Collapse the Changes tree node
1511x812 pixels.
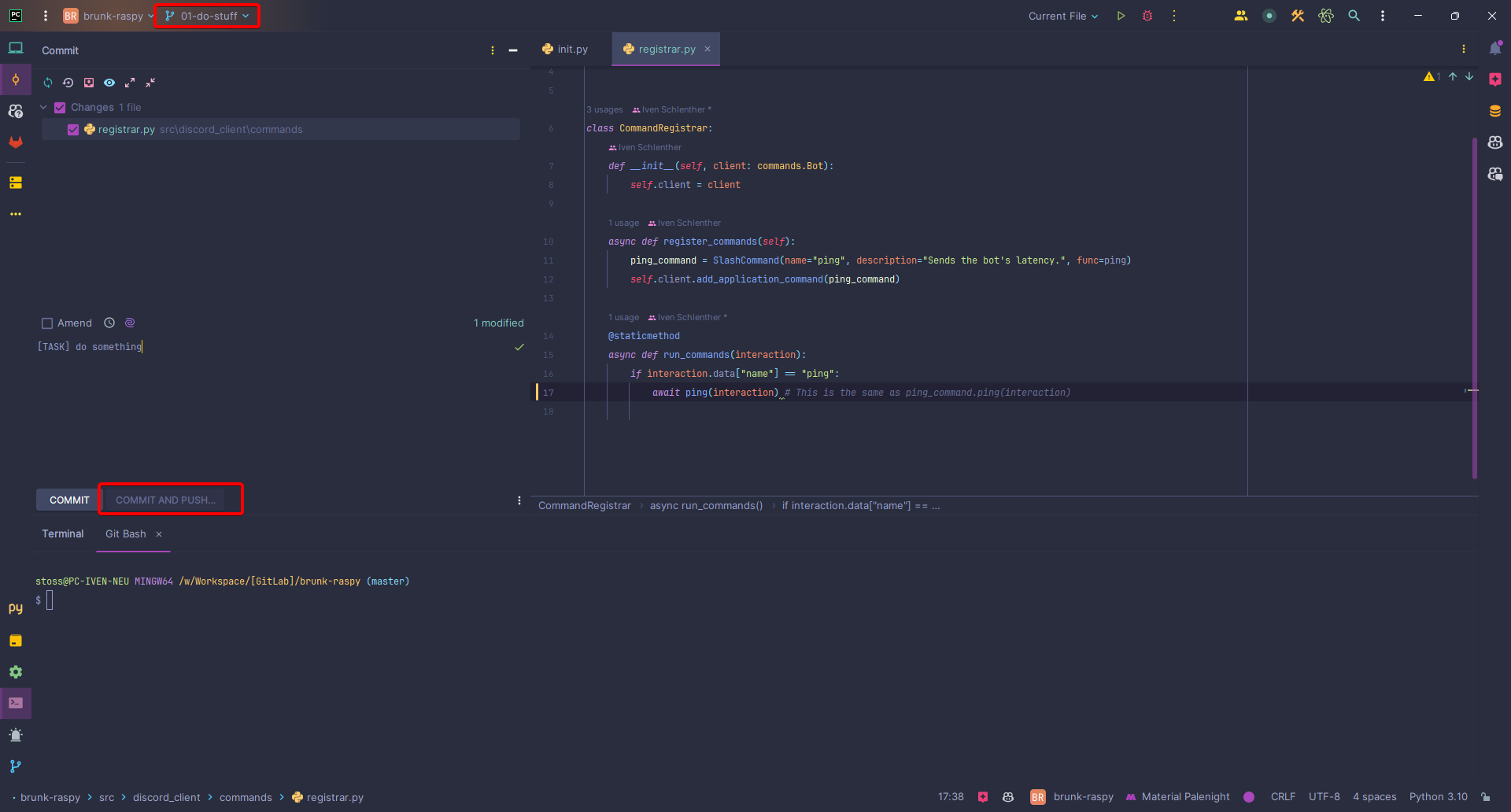click(x=44, y=108)
